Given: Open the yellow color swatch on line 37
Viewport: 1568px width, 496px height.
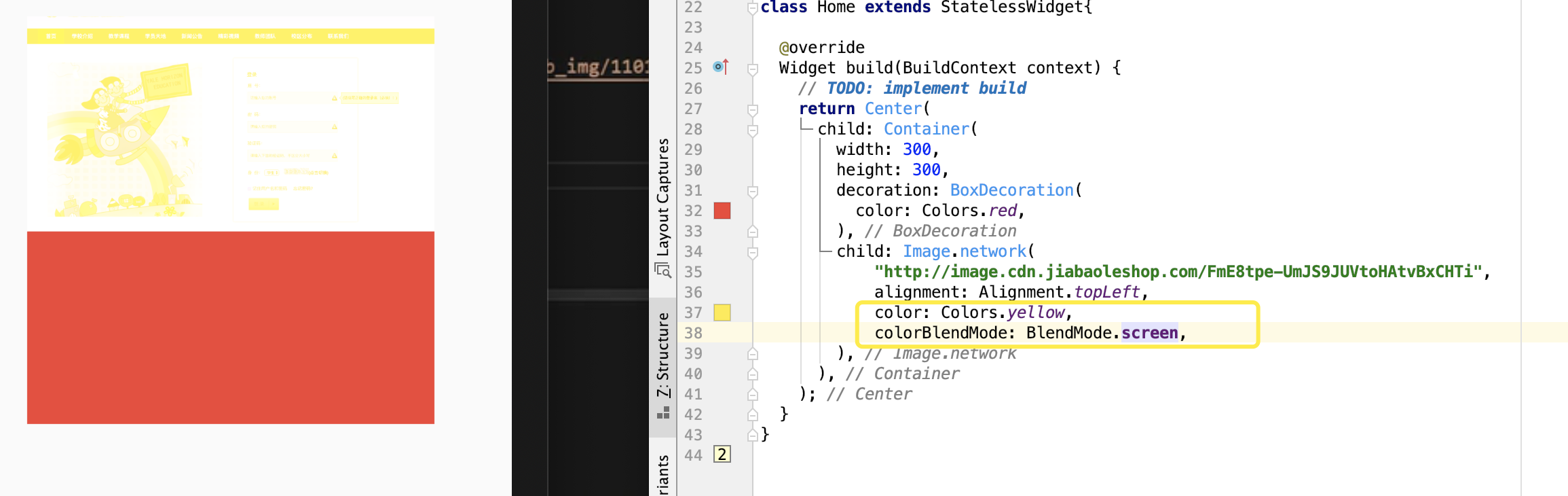Looking at the screenshot, I should [722, 313].
